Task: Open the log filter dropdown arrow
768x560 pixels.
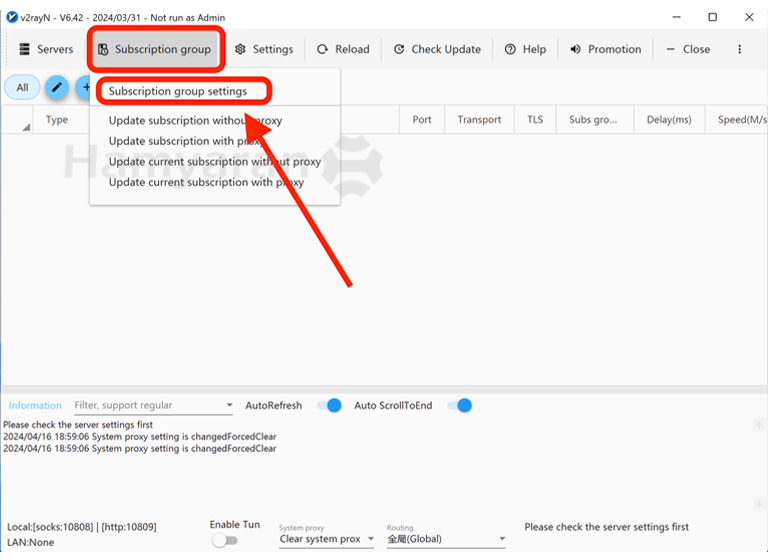Action: 228,406
